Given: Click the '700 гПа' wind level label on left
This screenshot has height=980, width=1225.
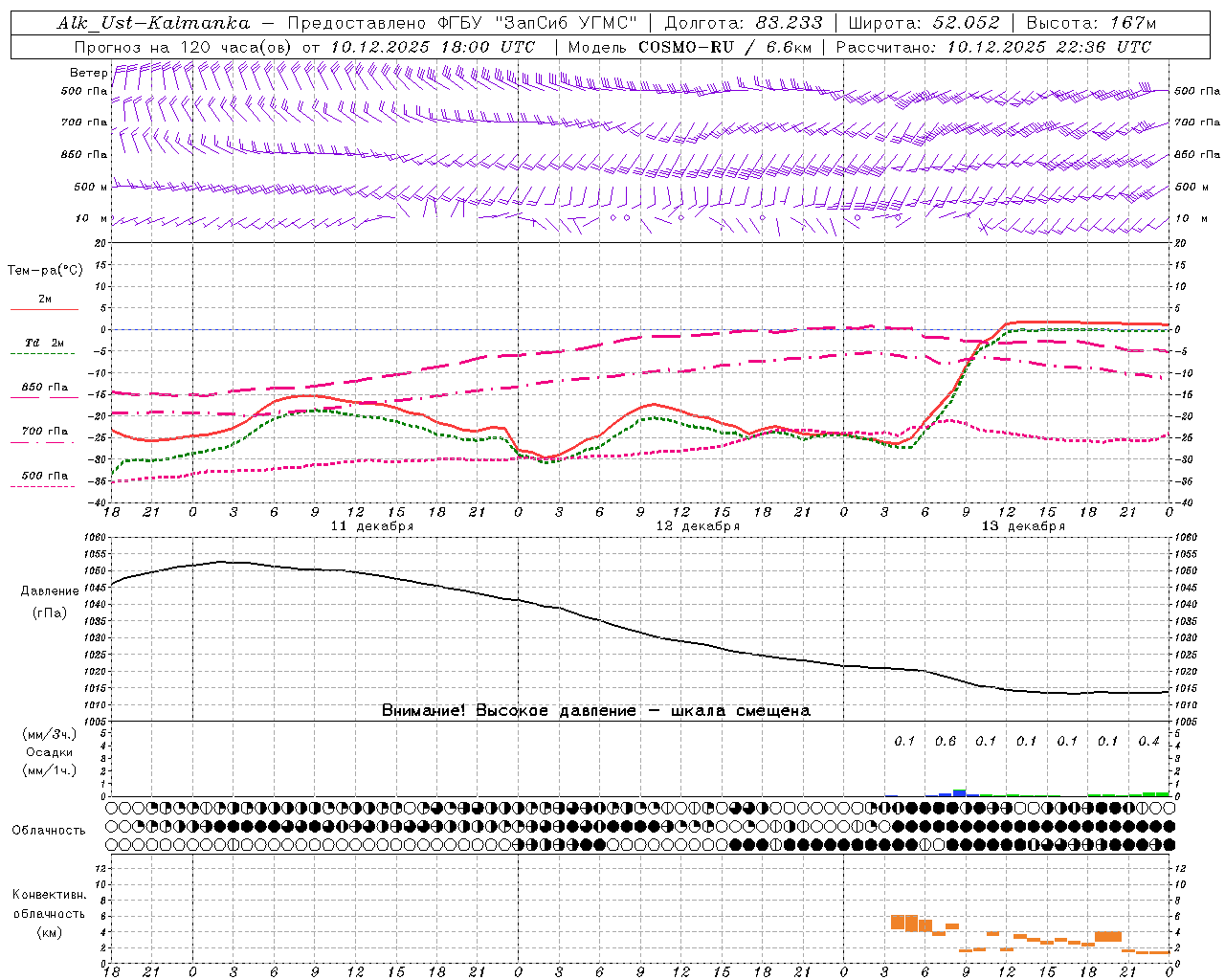Looking at the screenshot, I should click(x=84, y=122).
